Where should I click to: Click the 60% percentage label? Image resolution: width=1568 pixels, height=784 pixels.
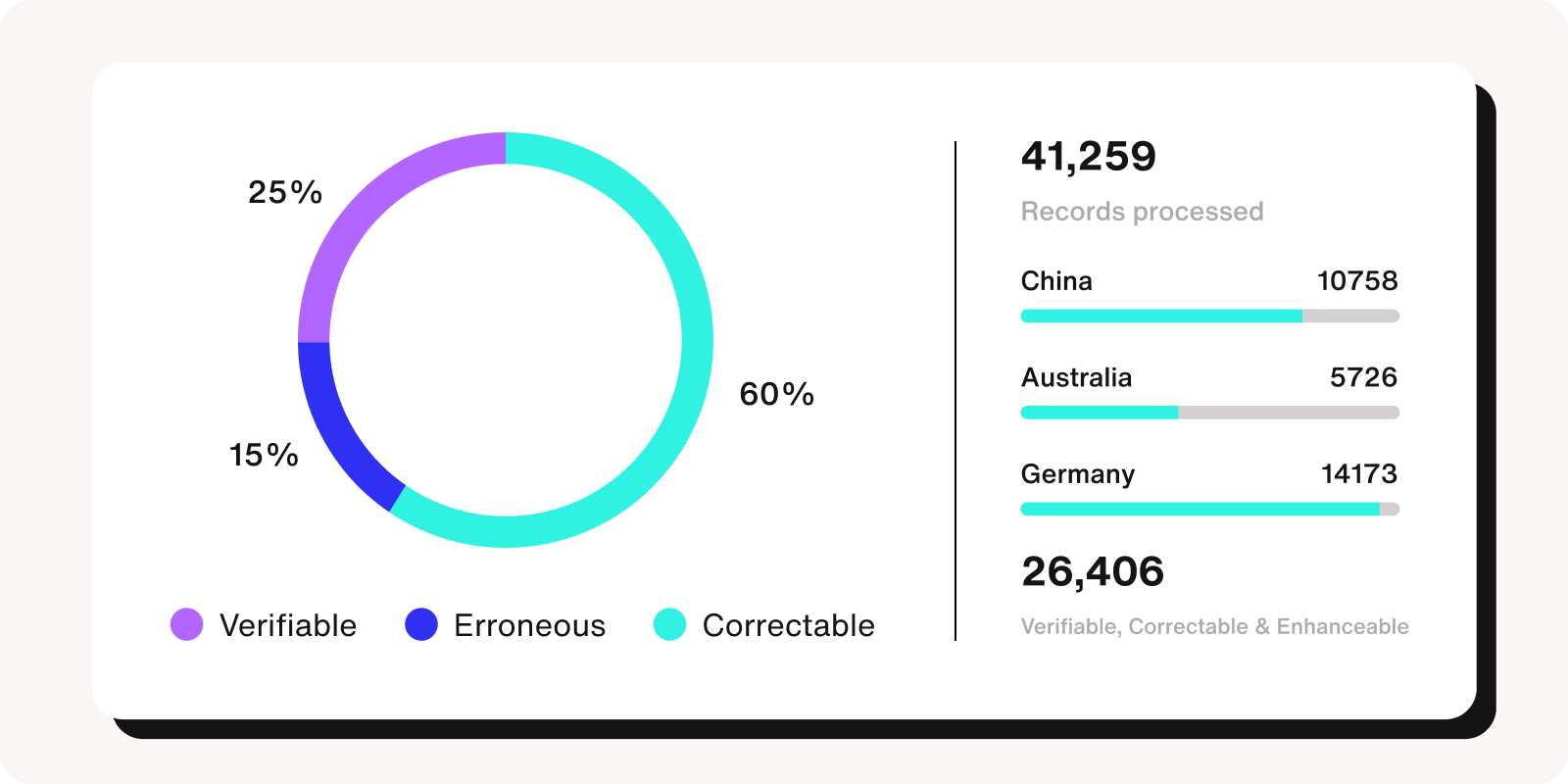(776, 394)
